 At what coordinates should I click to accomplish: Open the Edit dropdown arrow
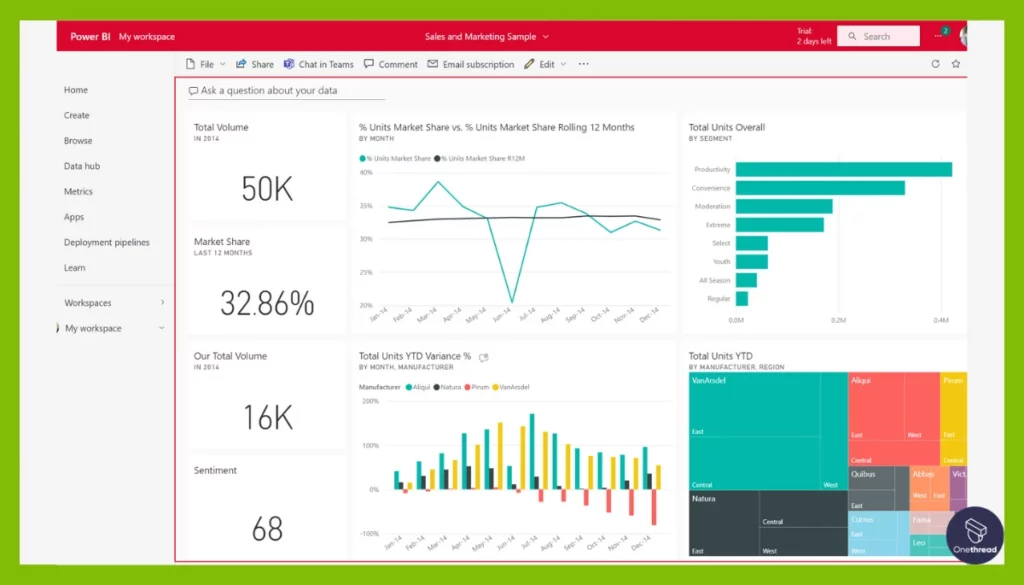pyautogui.click(x=563, y=64)
